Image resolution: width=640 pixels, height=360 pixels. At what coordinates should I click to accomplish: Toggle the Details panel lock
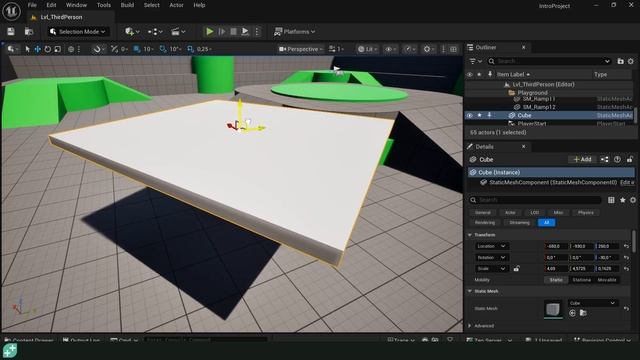[x=630, y=160]
